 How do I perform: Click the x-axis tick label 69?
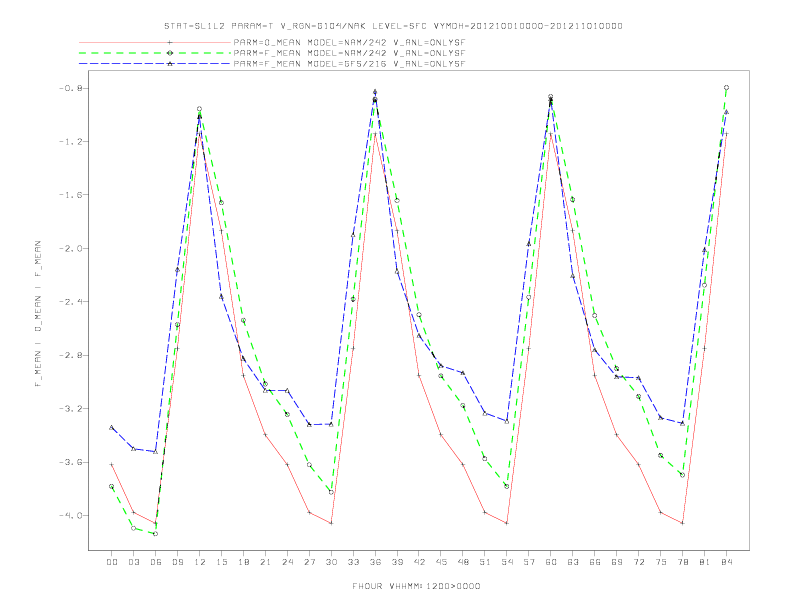click(x=617, y=562)
